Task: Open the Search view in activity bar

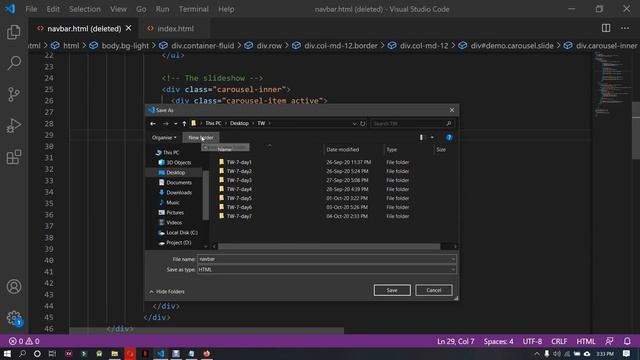Action: (14, 63)
